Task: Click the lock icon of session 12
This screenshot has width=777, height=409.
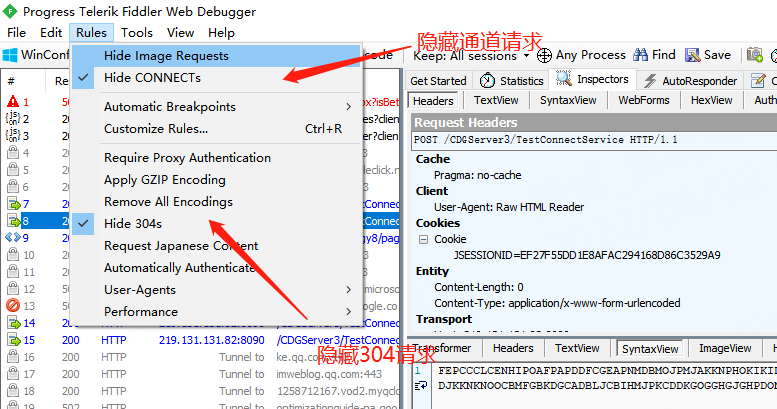Action: point(13,289)
